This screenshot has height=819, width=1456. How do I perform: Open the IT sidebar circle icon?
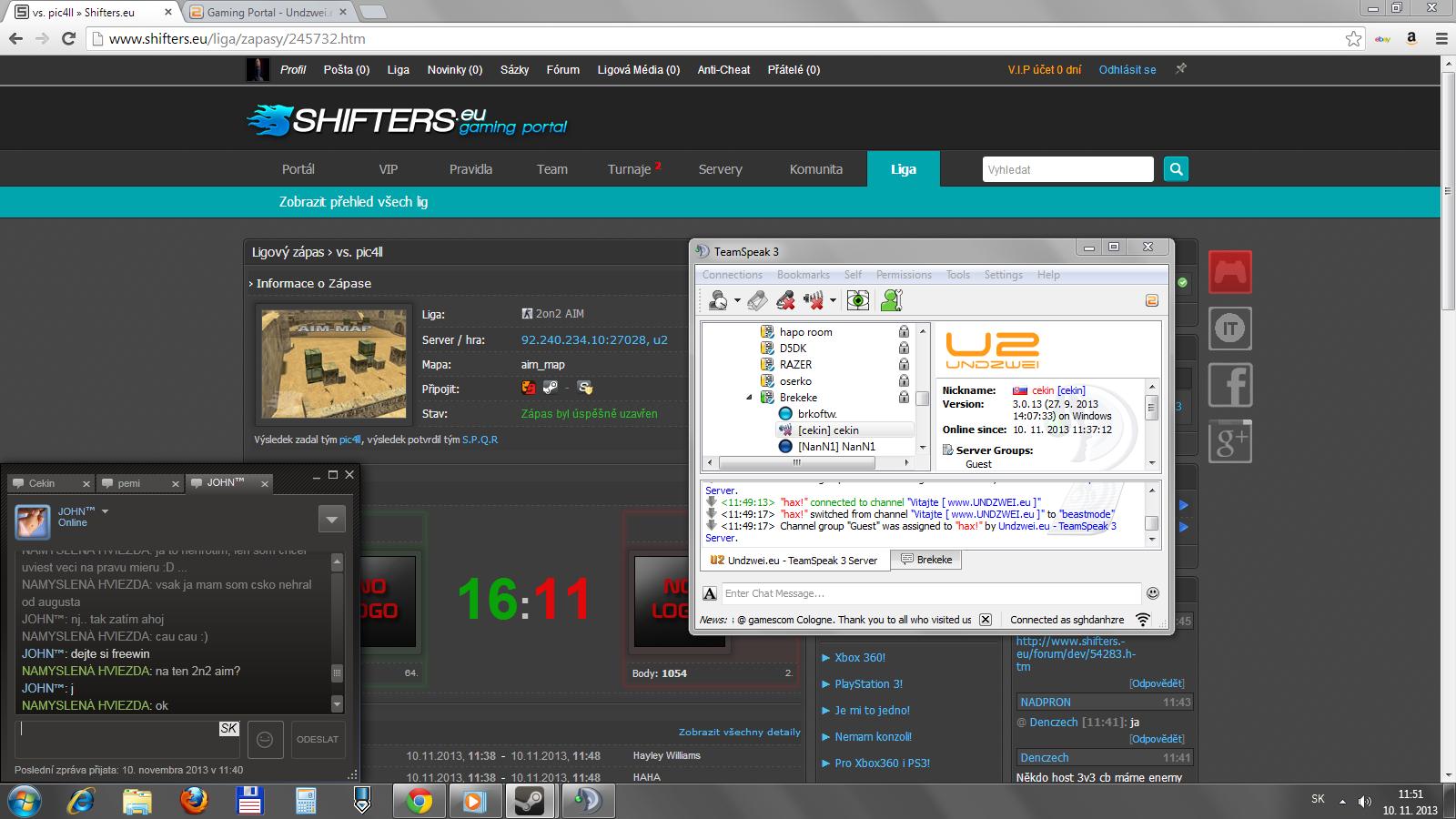(1230, 329)
